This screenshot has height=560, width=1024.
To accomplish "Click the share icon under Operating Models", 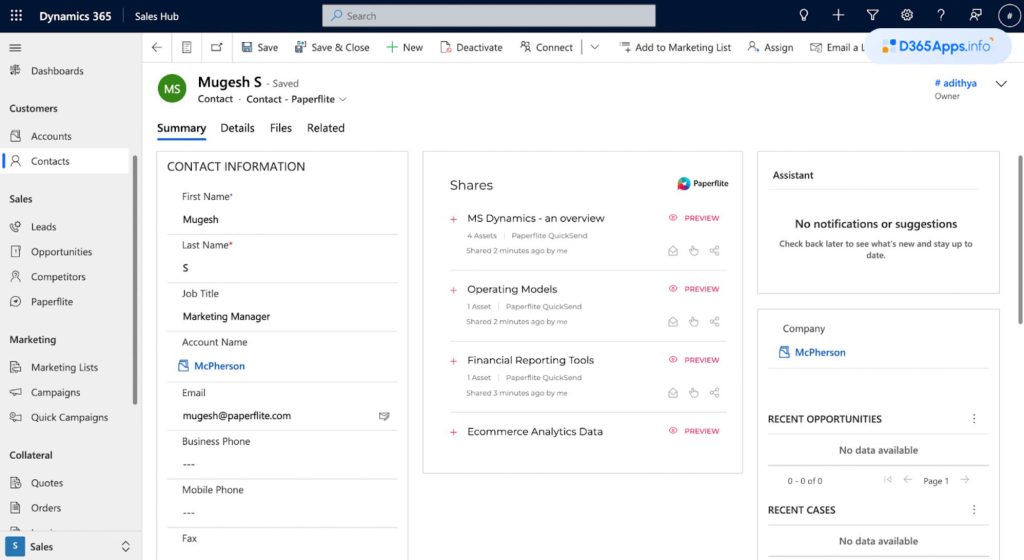I will (x=714, y=322).
